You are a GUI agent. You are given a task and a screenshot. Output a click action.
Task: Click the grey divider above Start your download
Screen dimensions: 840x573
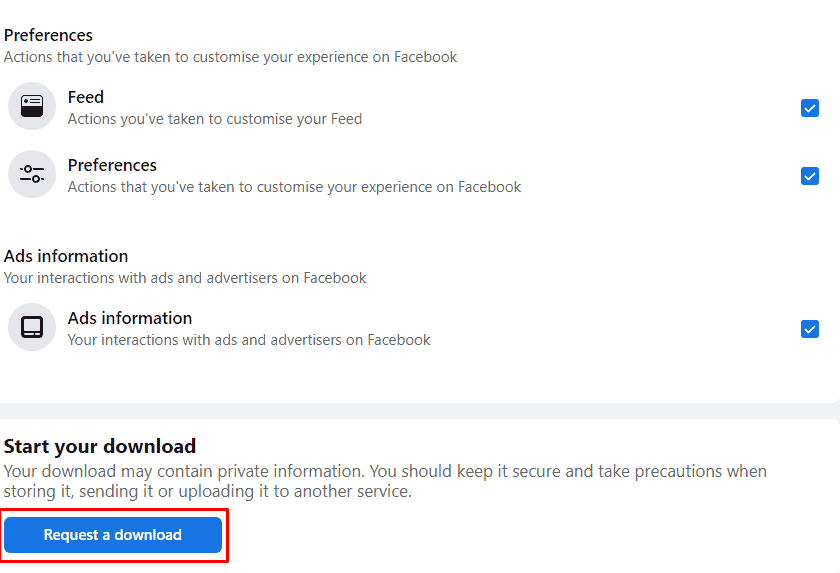click(x=420, y=411)
